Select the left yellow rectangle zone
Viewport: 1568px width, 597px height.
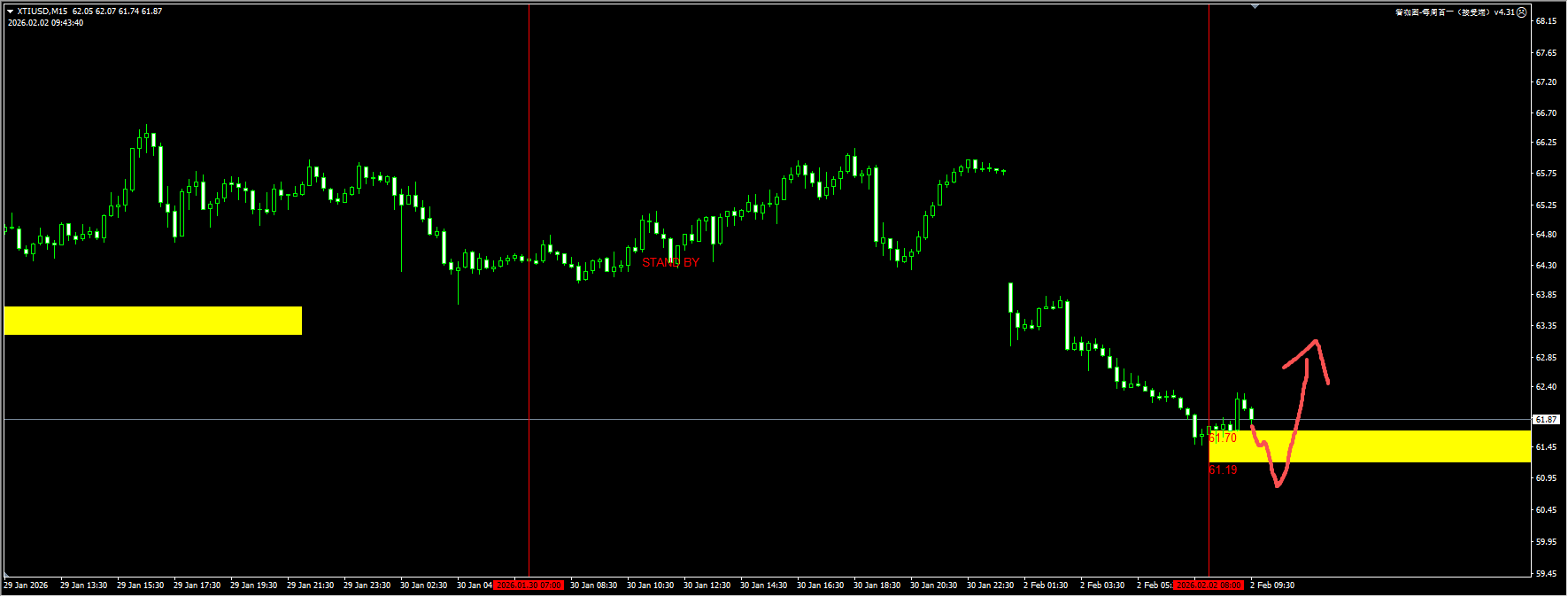coord(152,321)
